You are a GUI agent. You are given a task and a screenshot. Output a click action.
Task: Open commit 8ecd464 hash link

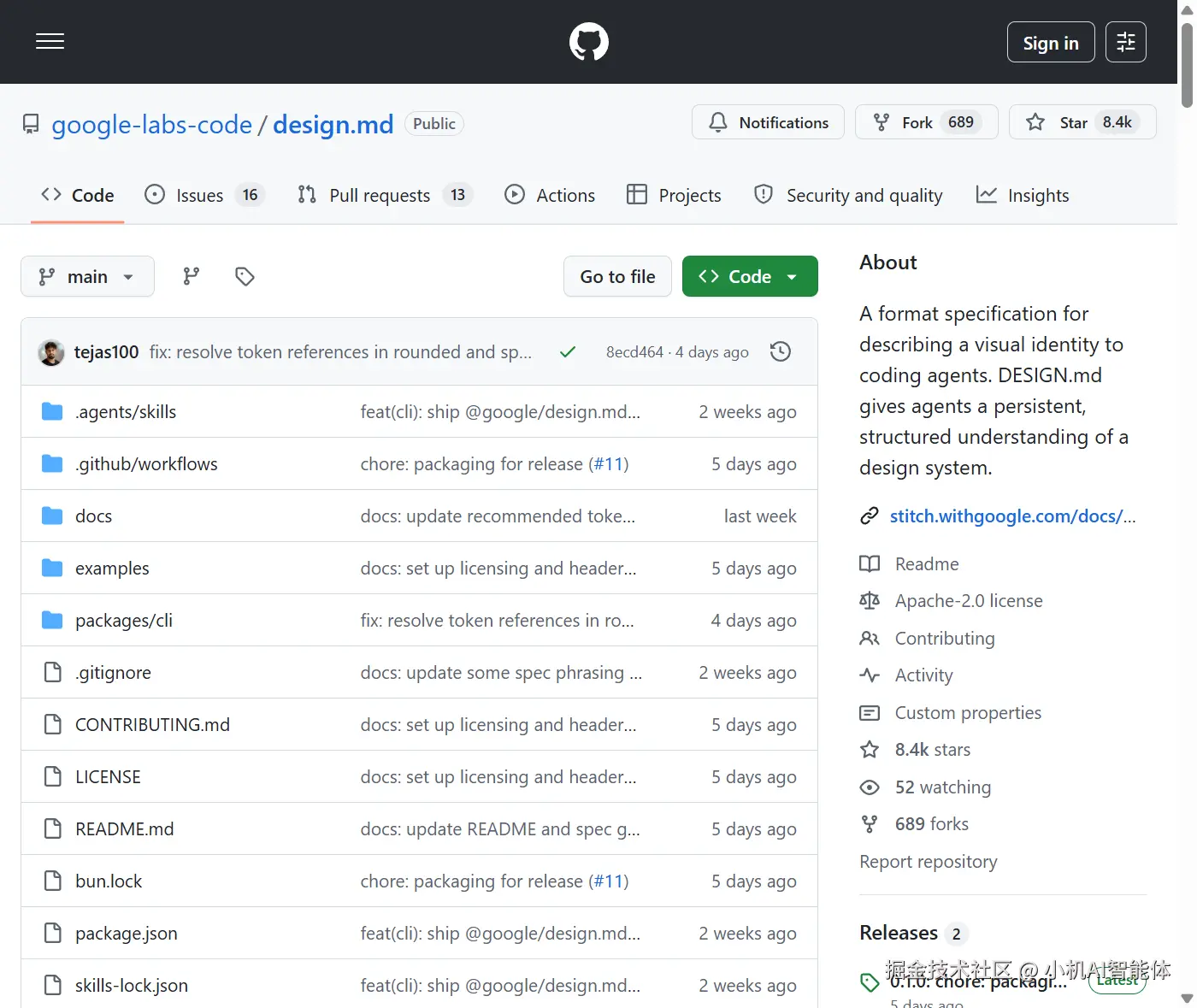point(634,352)
